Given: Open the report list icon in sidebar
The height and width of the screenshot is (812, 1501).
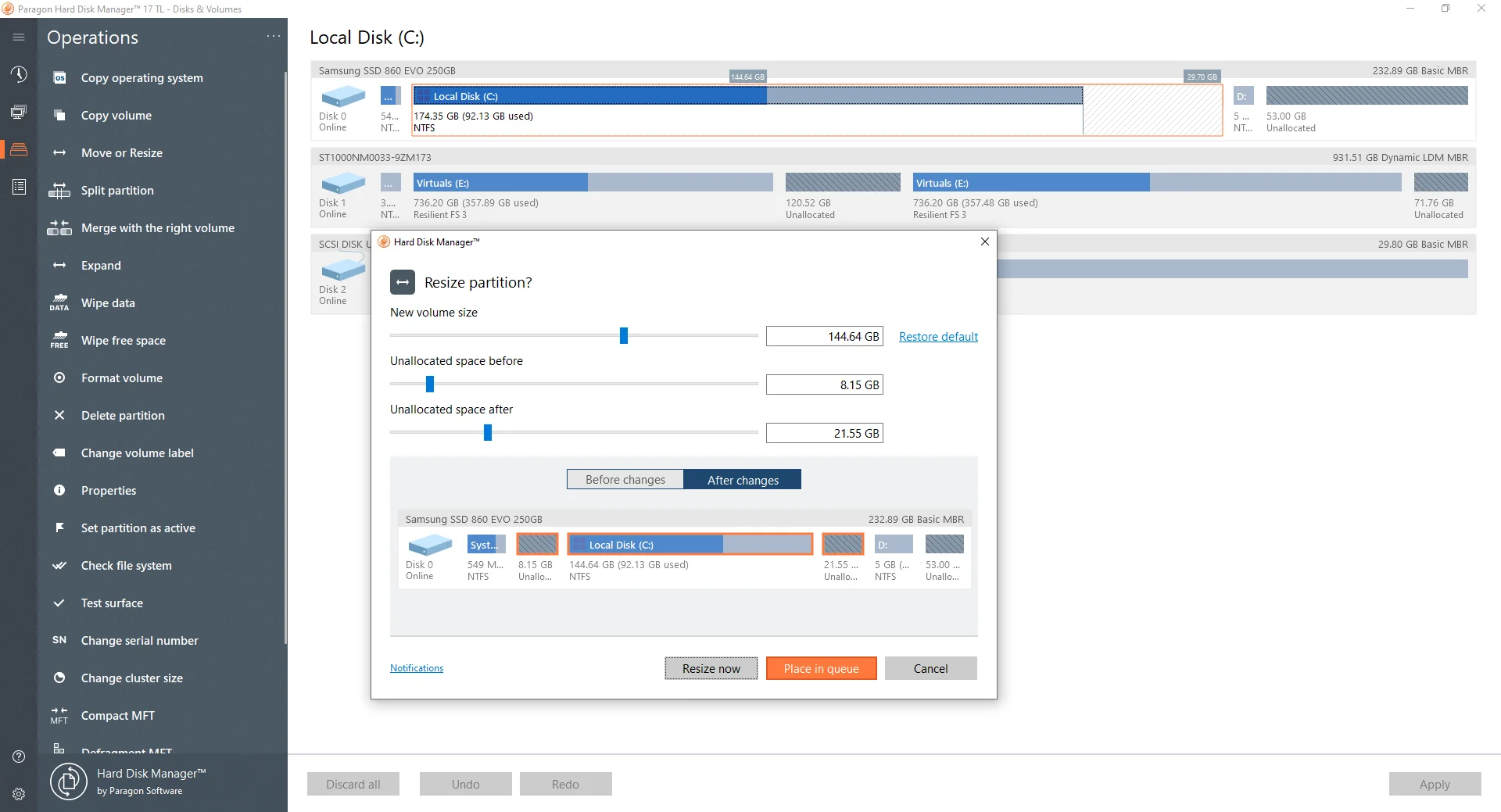Looking at the screenshot, I should click(x=19, y=187).
